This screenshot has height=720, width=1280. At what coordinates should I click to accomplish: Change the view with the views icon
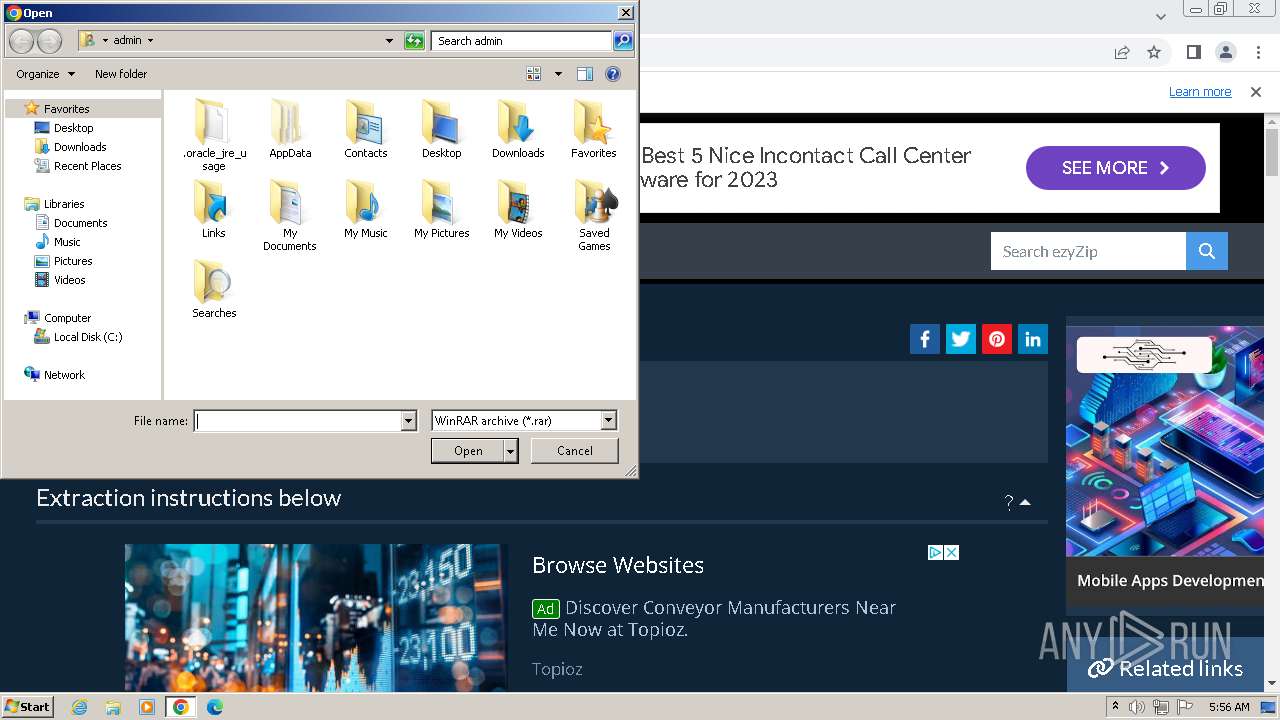(x=534, y=74)
